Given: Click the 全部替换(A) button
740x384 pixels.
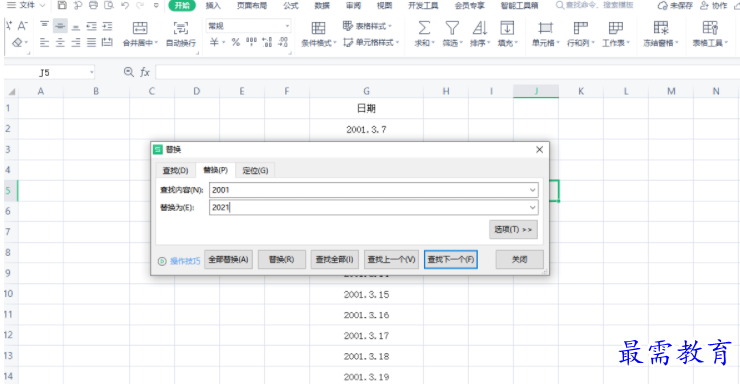Looking at the screenshot, I should [x=228, y=259].
